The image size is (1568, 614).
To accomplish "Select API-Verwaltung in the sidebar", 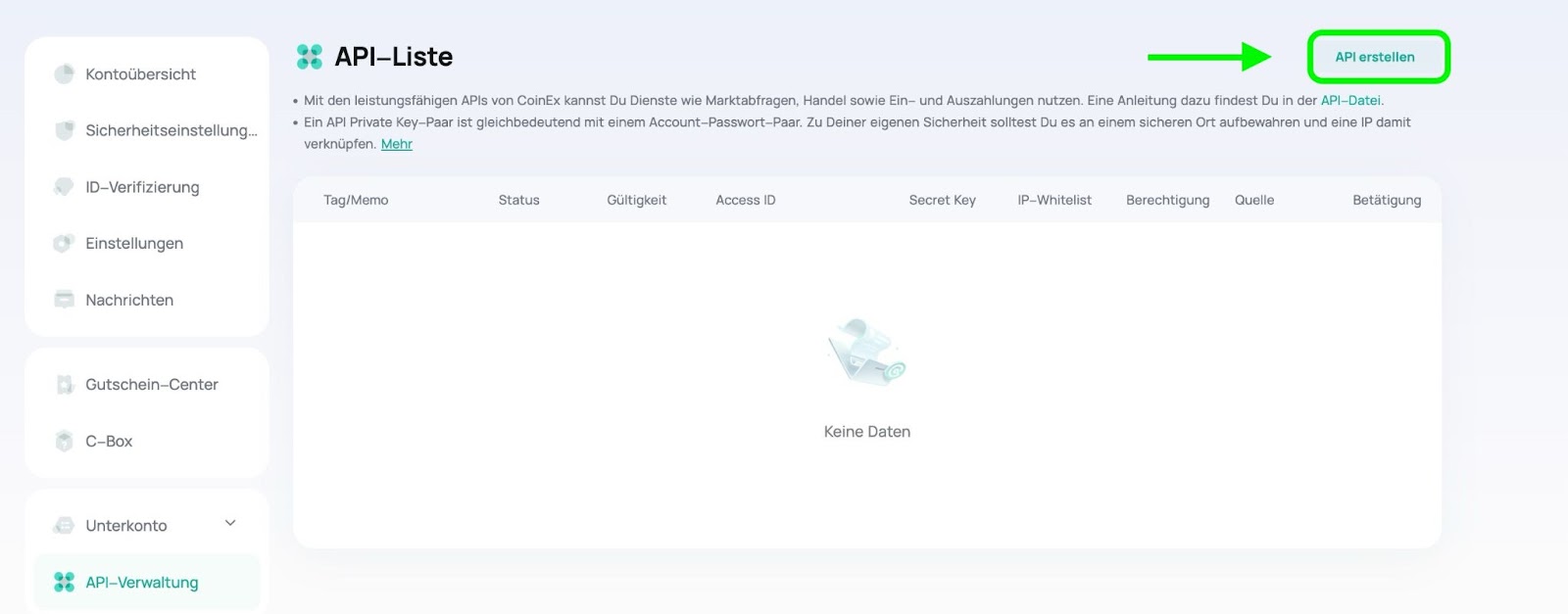I will click(142, 583).
